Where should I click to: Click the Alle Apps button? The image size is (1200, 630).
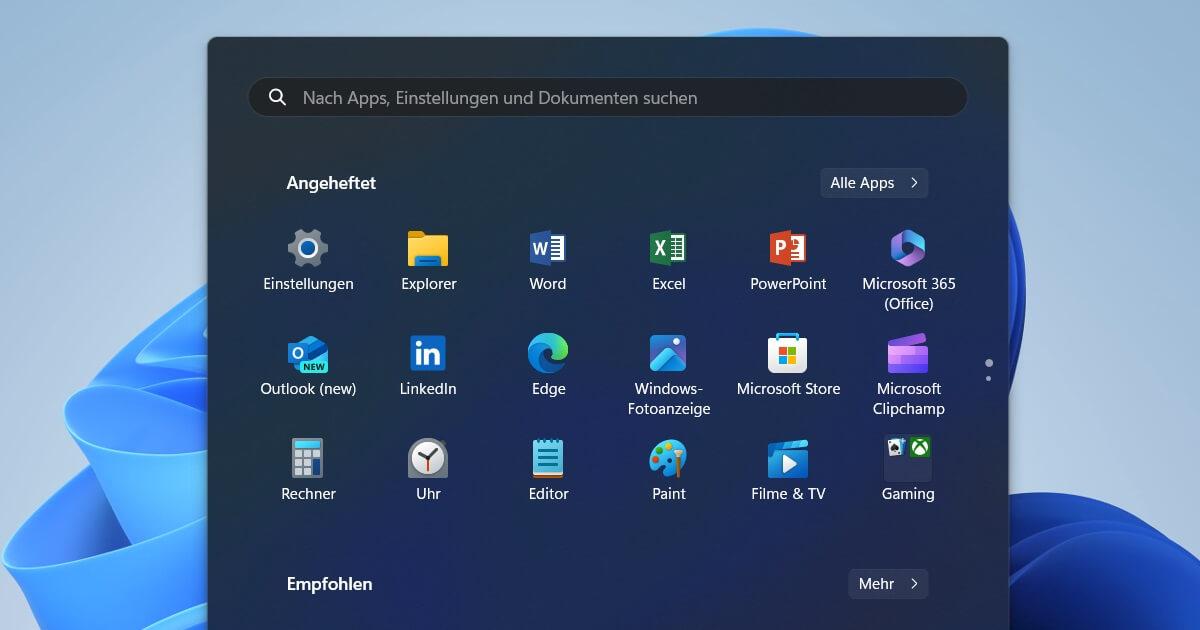coord(874,183)
